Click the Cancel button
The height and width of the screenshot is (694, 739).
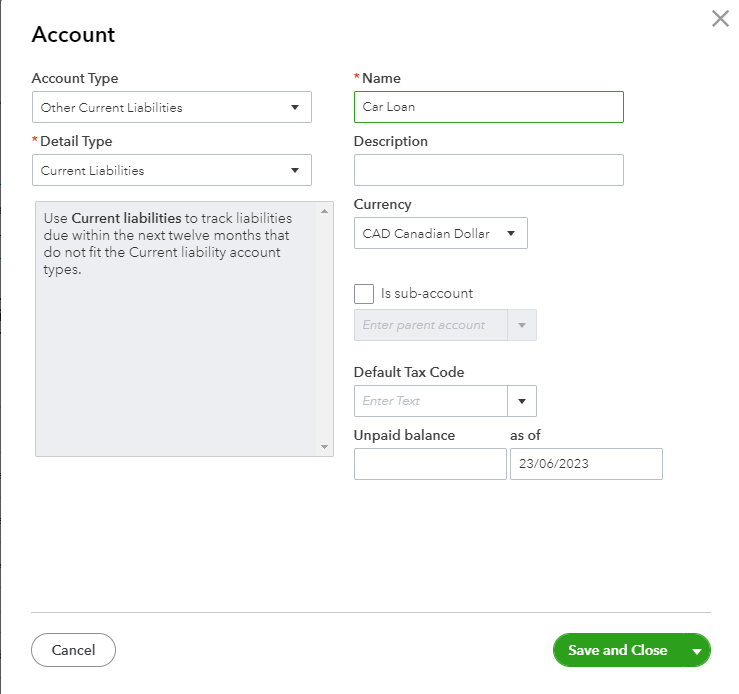coord(73,650)
